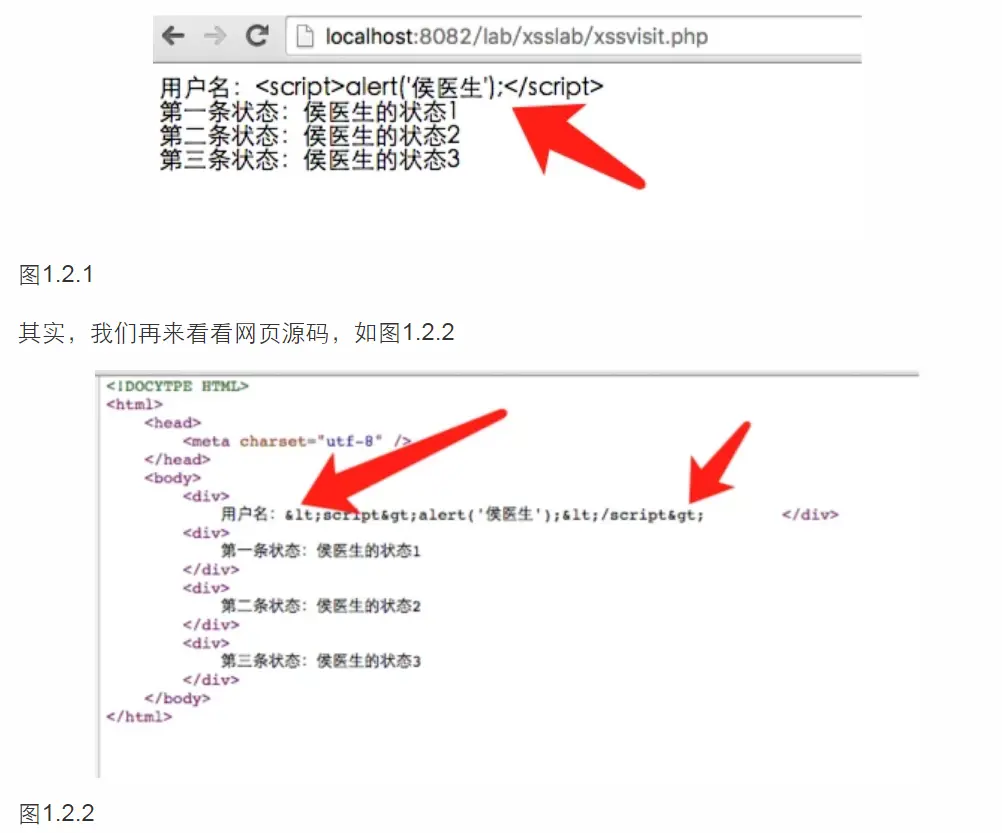Click the caption 图1.2.2
This screenshot has height=833, width=1002.
(56, 813)
